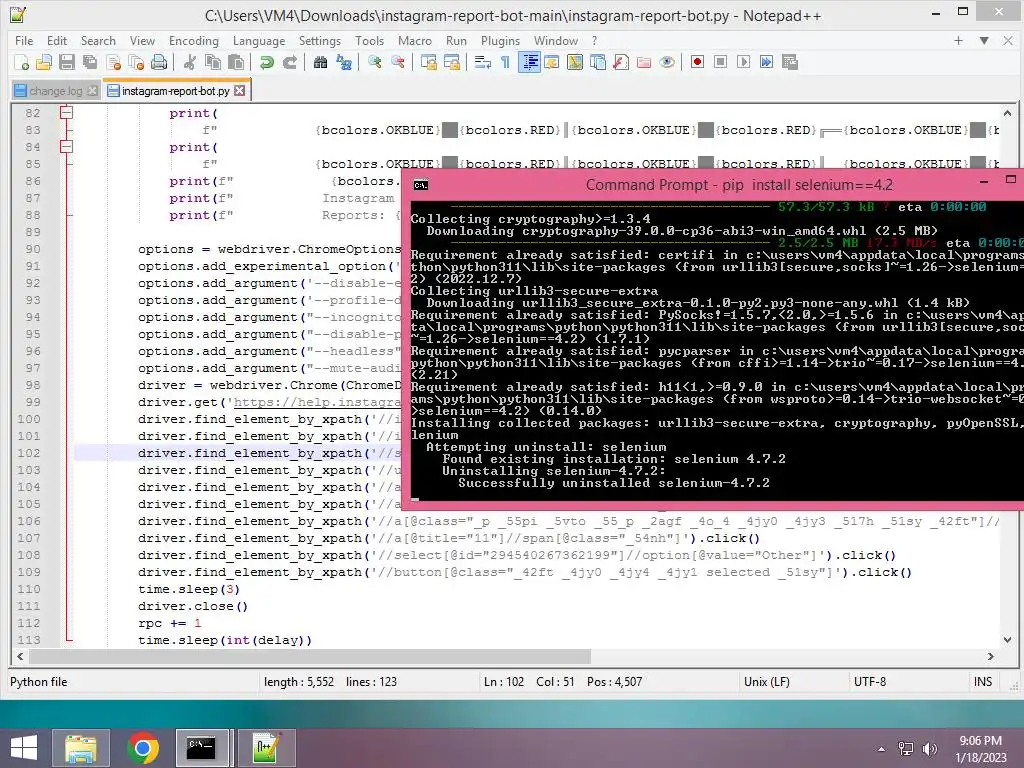Create a new file with New toolbar icon
Image resolution: width=1024 pixels, height=768 pixels.
tap(21, 62)
